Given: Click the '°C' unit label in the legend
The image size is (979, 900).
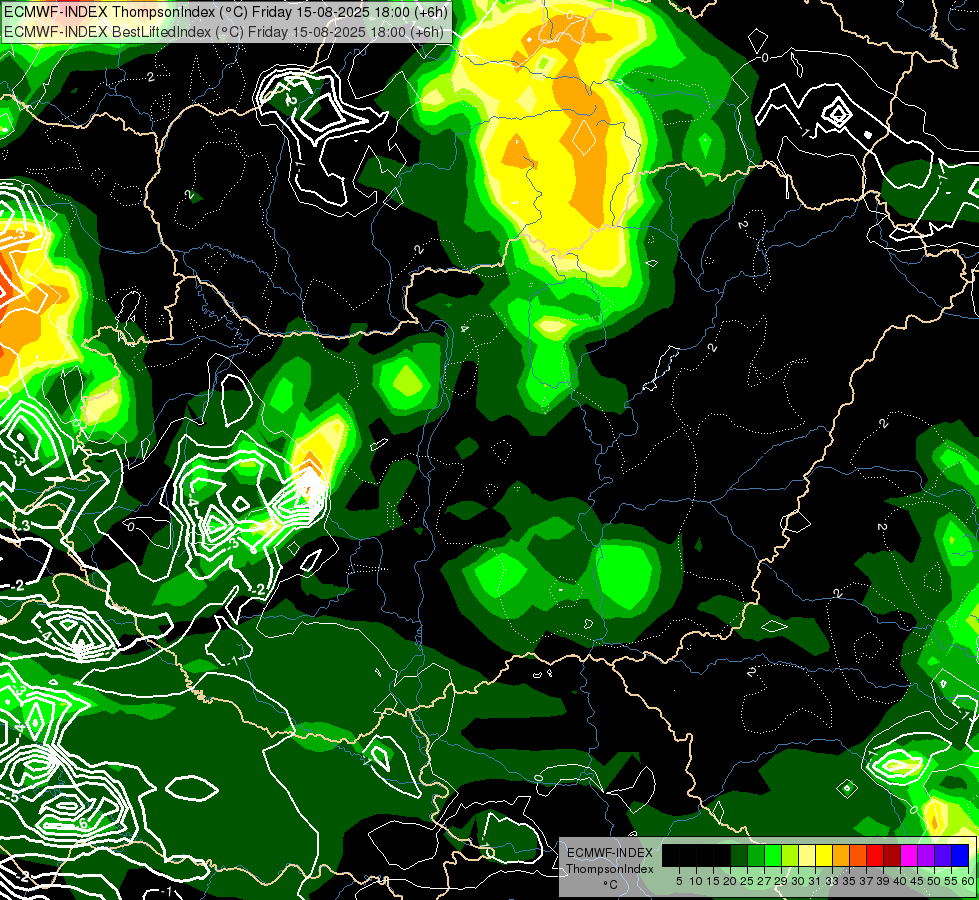Looking at the screenshot, I should [x=610, y=885].
